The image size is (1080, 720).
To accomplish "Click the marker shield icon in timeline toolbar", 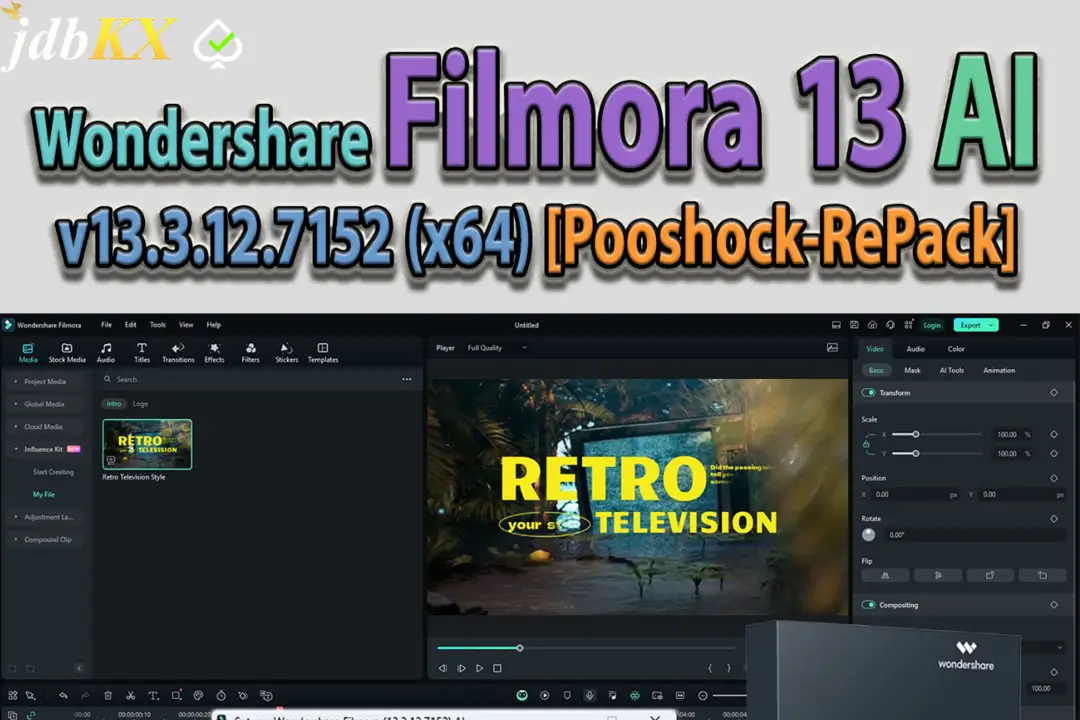I will tap(567, 695).
